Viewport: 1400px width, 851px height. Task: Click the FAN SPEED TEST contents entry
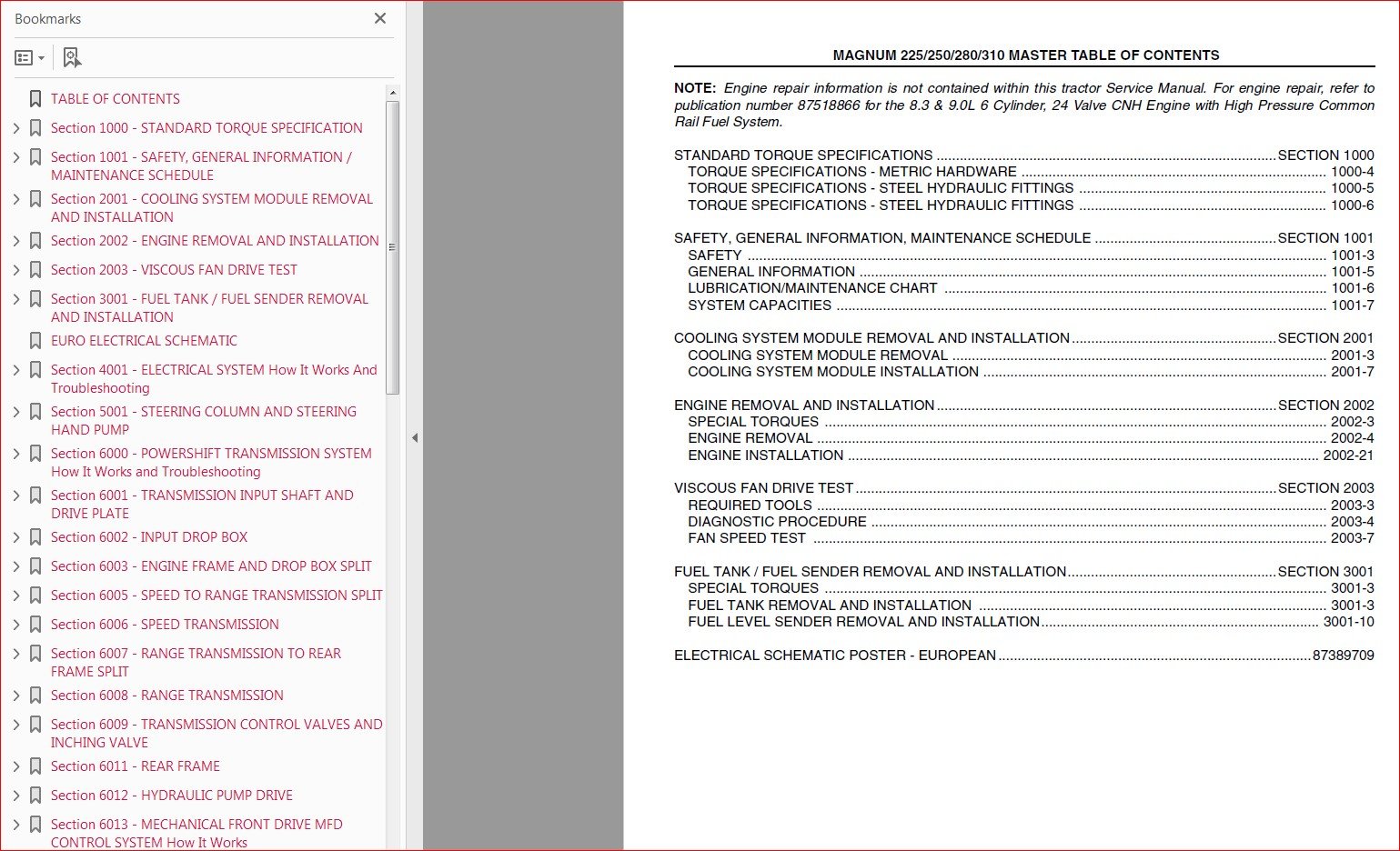pos(1031,538)
